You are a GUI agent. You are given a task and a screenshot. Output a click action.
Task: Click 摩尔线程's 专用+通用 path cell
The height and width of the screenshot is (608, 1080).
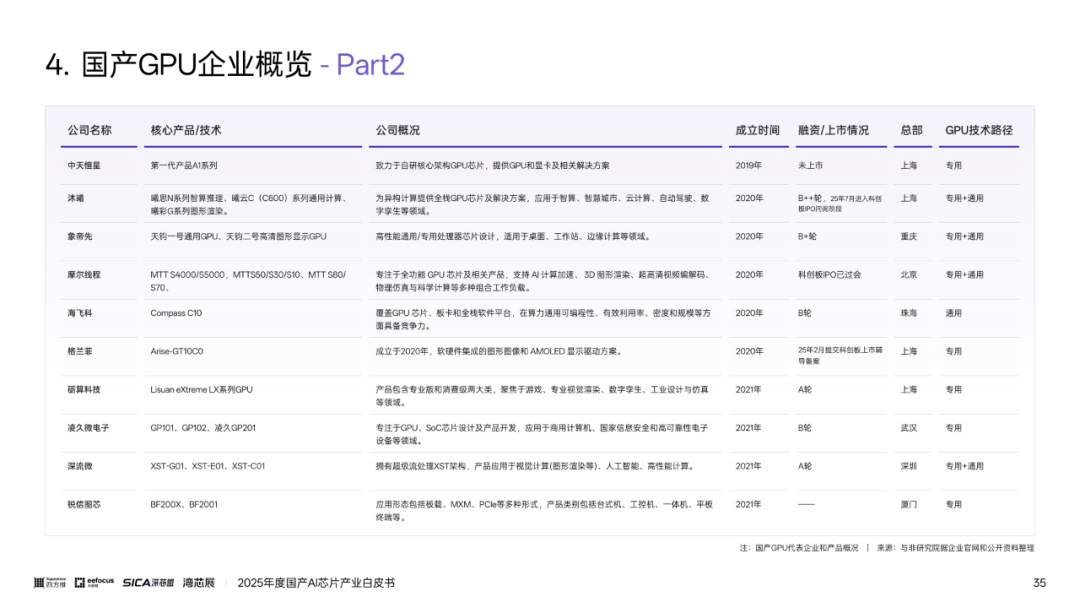(964, 275)
